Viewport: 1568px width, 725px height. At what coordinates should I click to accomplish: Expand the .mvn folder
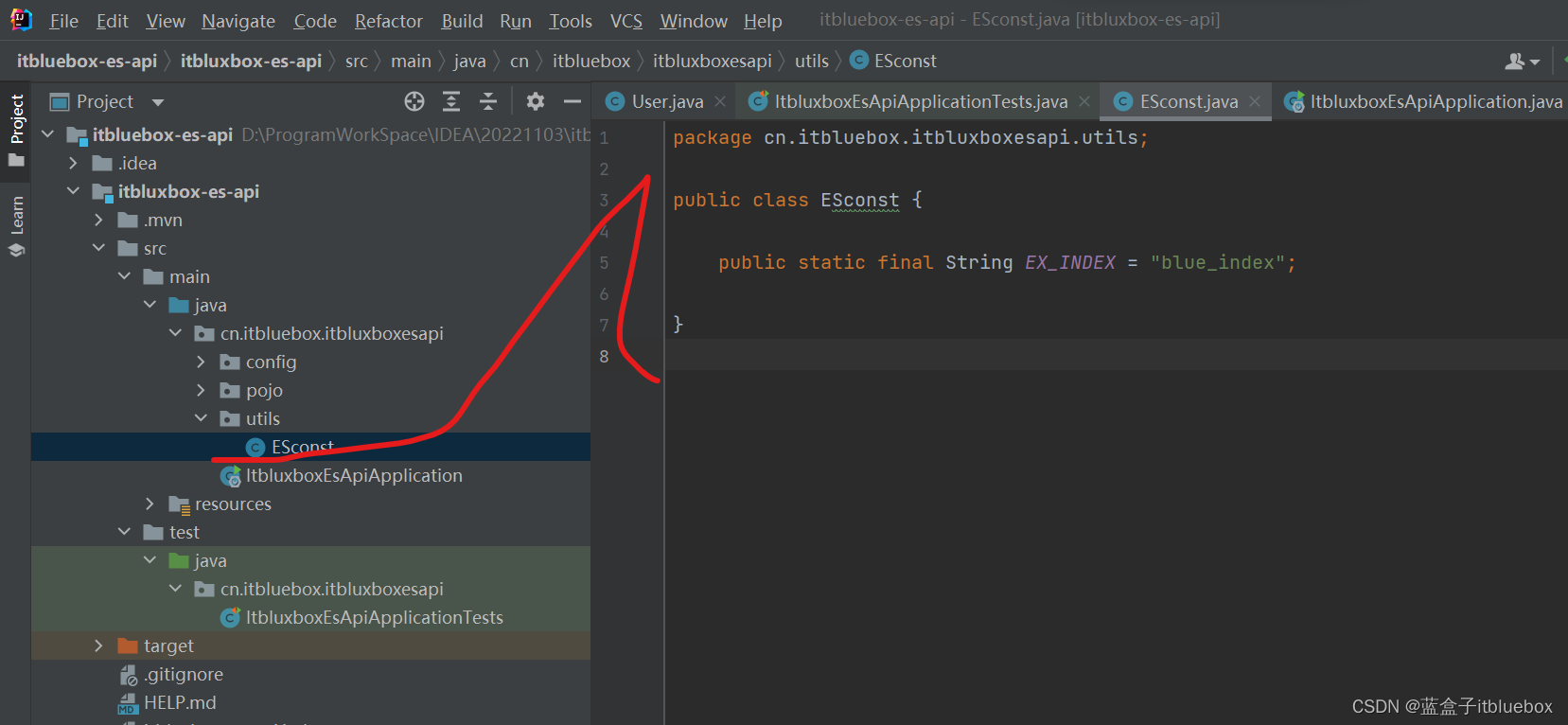point(98,220)
